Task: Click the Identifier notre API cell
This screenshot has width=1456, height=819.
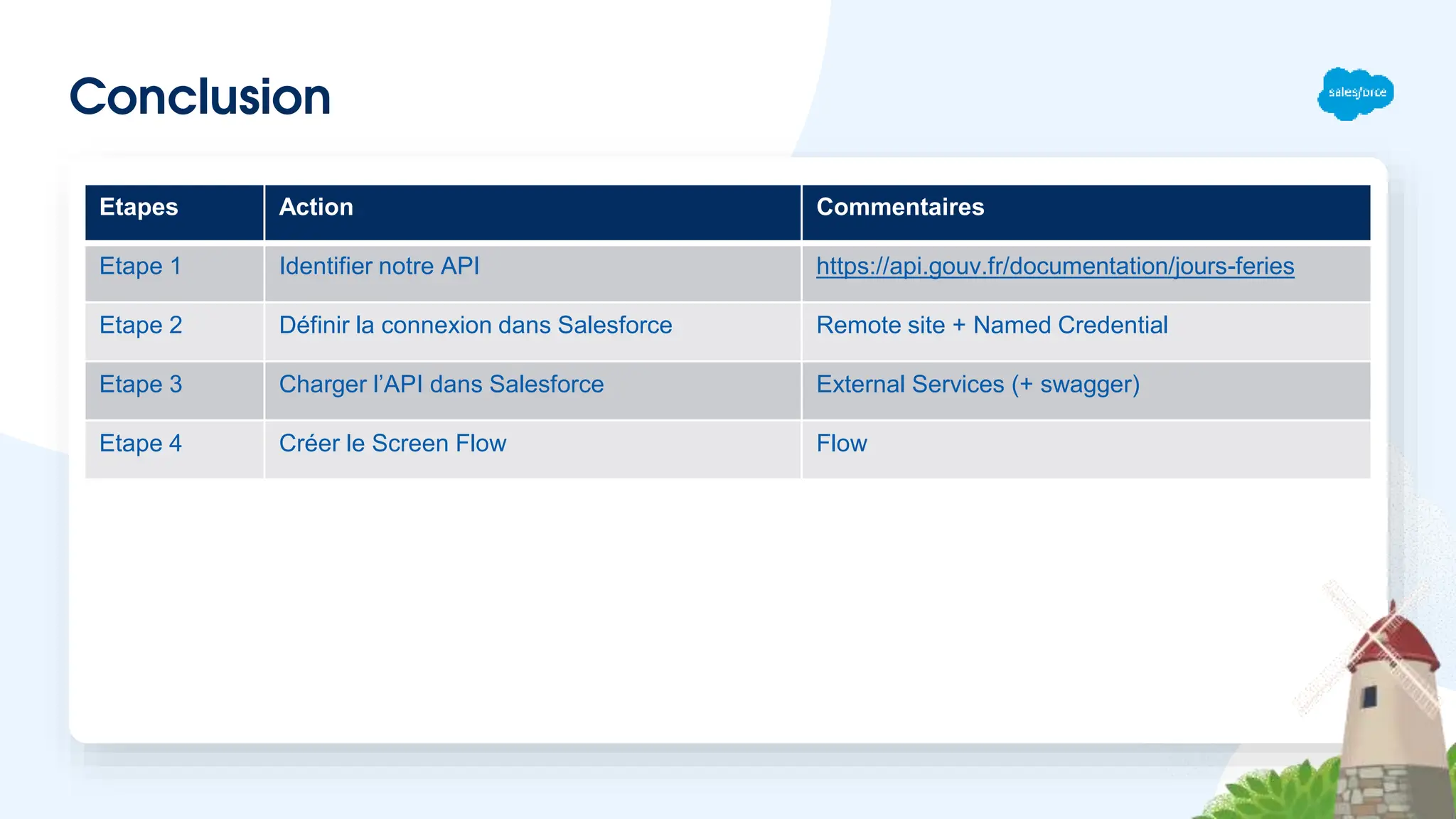Action: 532,274
